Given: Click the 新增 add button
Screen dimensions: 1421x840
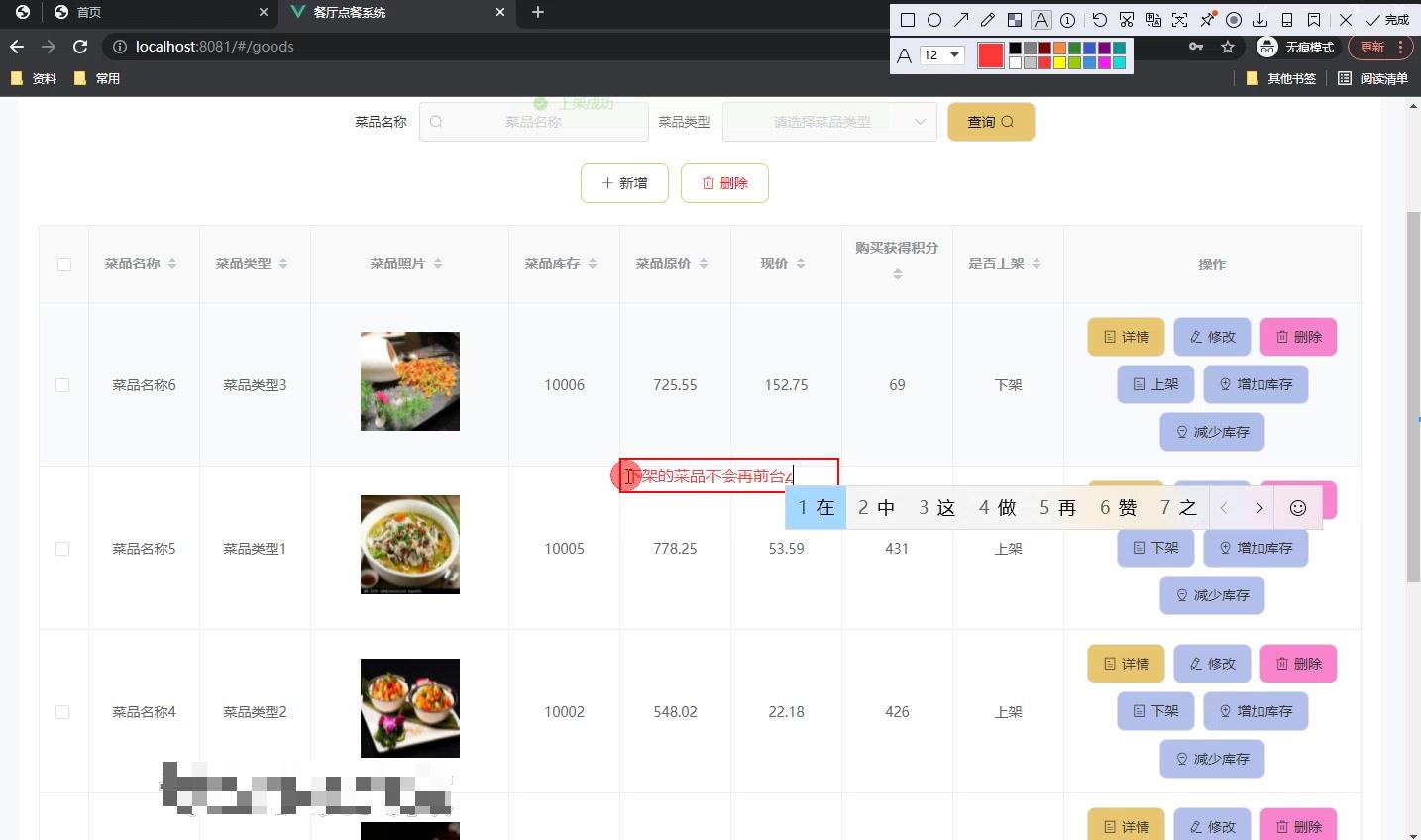Looking at the screenshot, I should tap(624, 183).
